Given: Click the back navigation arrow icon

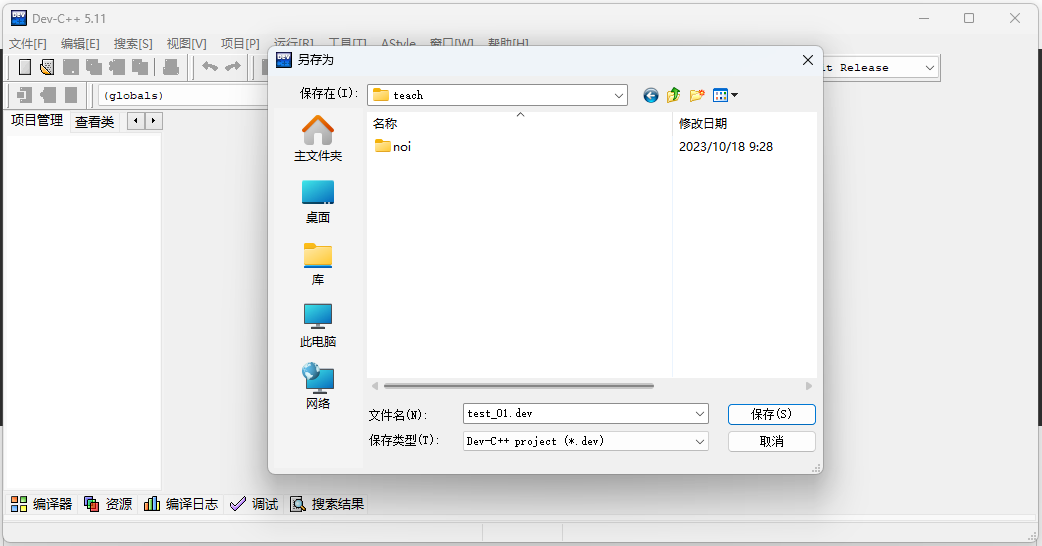Looking at the screenshot, I should [651, 95].
